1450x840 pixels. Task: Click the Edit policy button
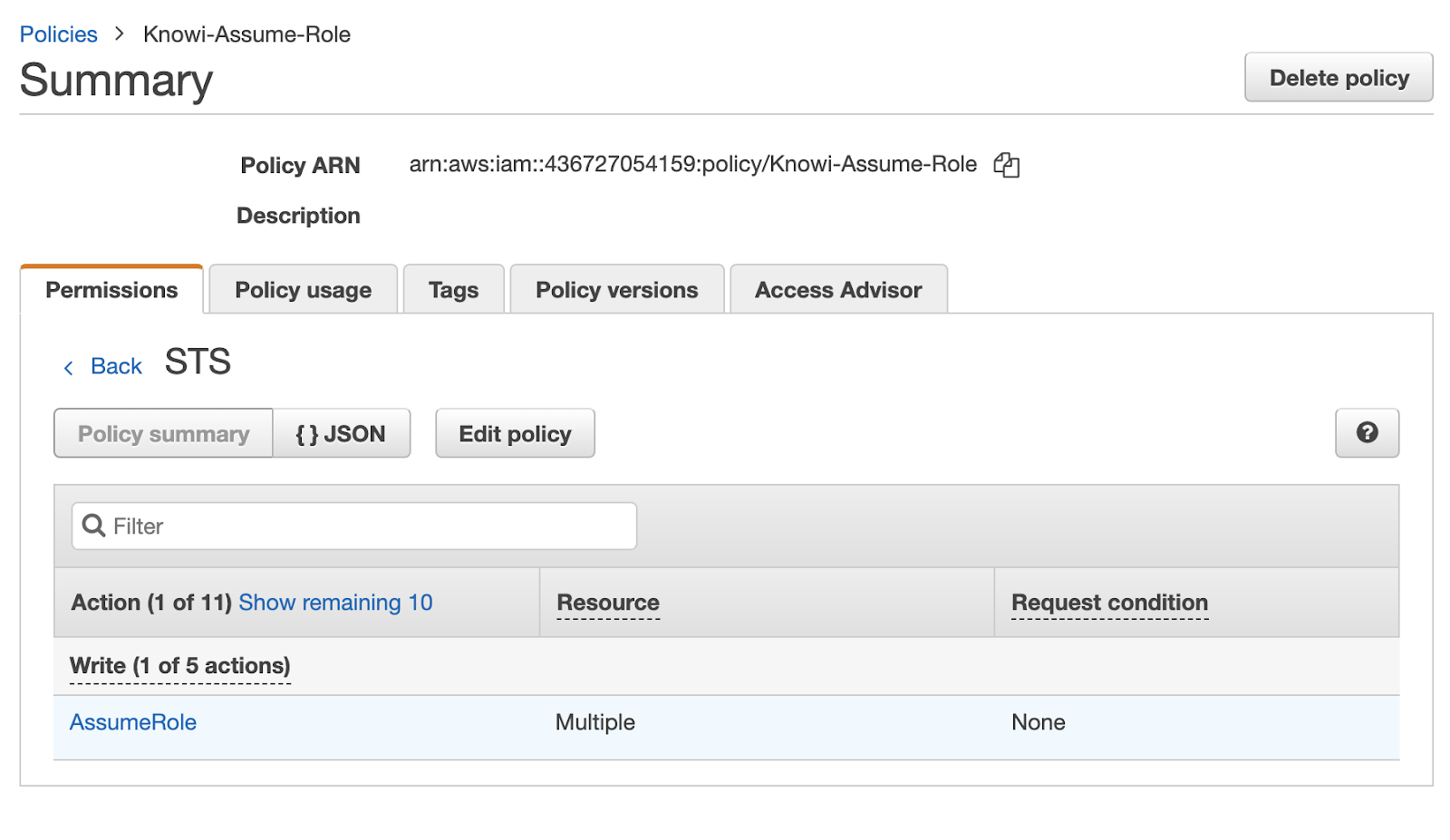[515, 434]
